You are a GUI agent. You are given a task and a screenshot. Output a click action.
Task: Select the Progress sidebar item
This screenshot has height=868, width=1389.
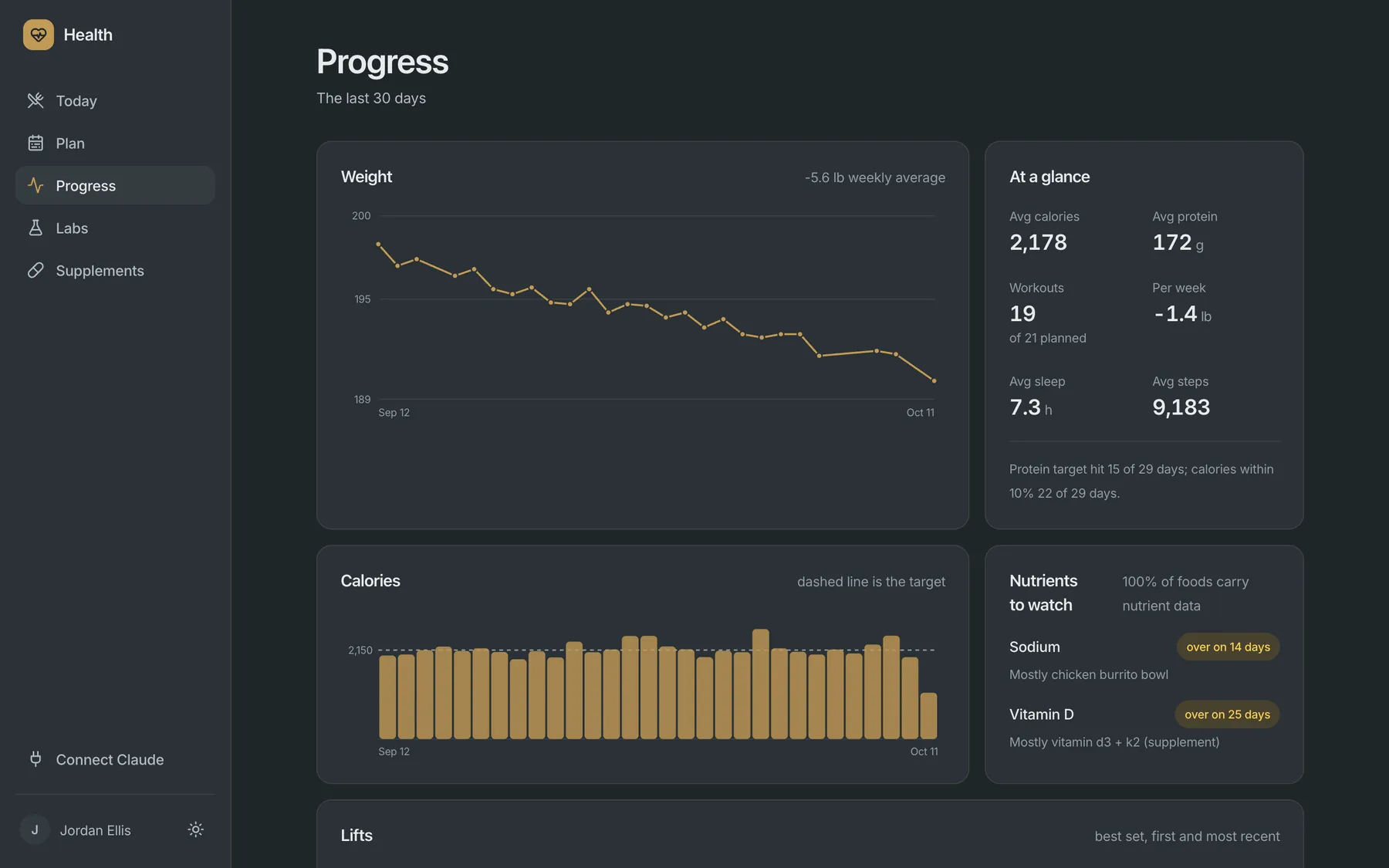(115, 185)
